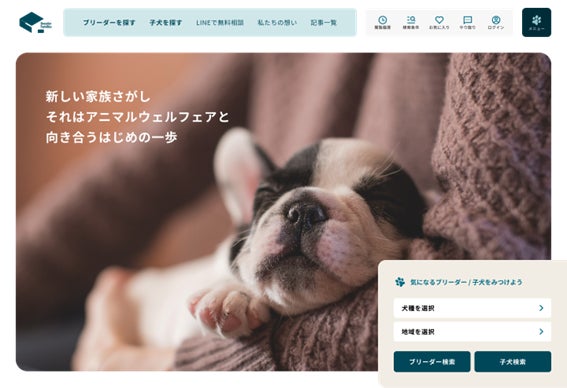Viewport: 567px width, 388px height.
Task: Select ブリーダーを探す in the navigation bar
Action: pos(109,22)
